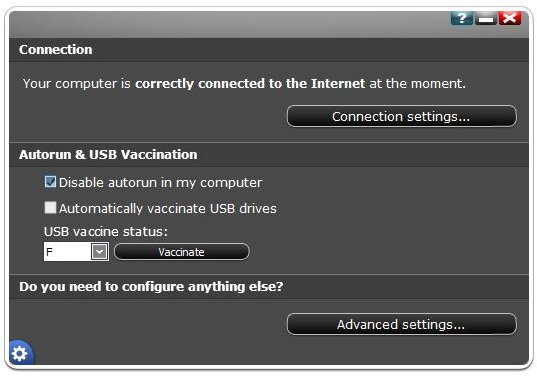Open help via the question mark icon
Image resolution: width=537 pixels, height=377 pixels.
coord(461,18)
